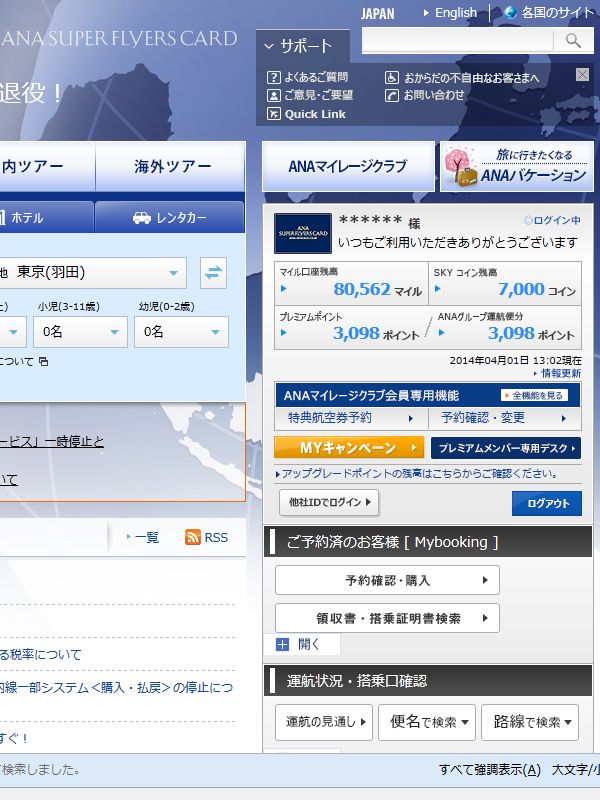The height and width of the screenshot is (800, 600).
Task: Open おからだの不自由なお客さまへ link
Action: 462,78
